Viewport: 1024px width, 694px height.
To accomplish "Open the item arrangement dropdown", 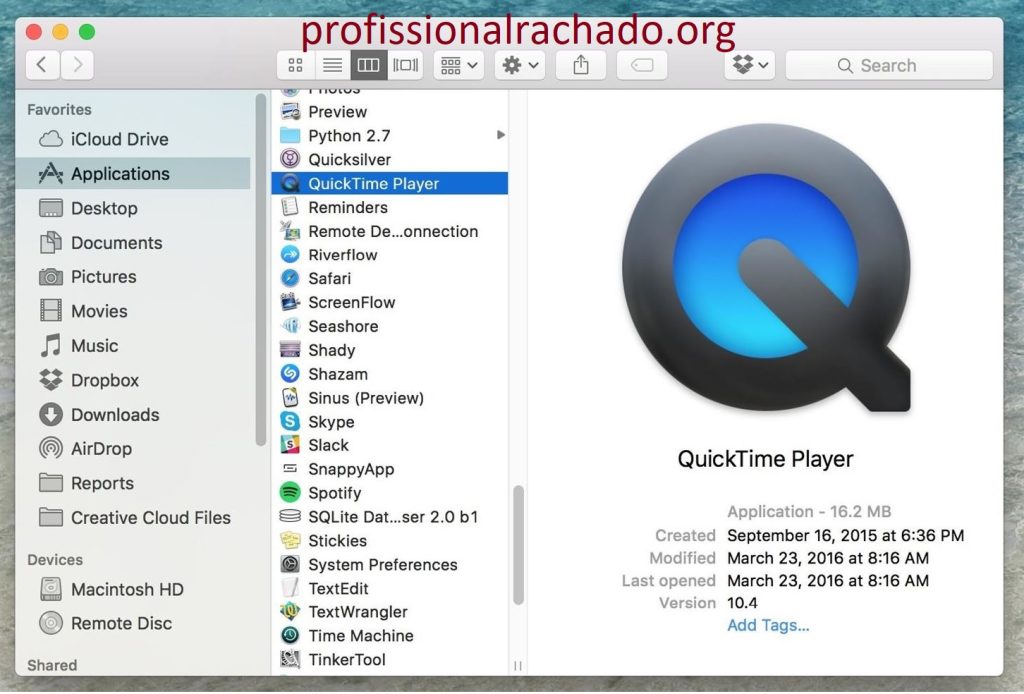I will click(458, 65).
